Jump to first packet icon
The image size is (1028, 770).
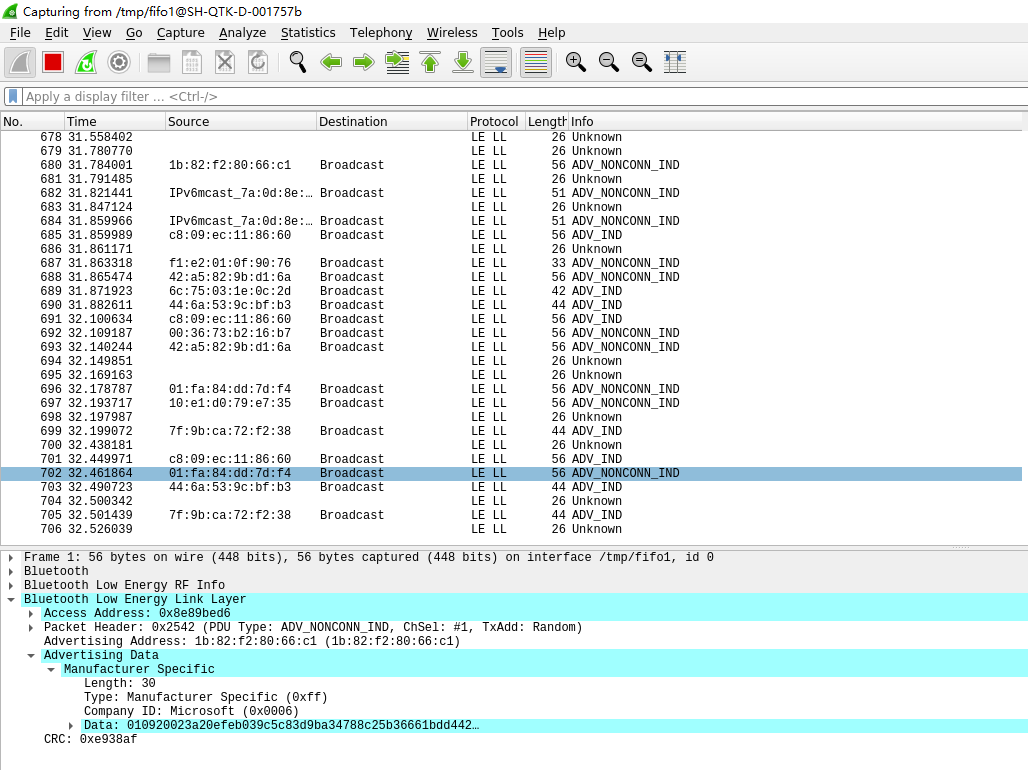tap(430, 62)
